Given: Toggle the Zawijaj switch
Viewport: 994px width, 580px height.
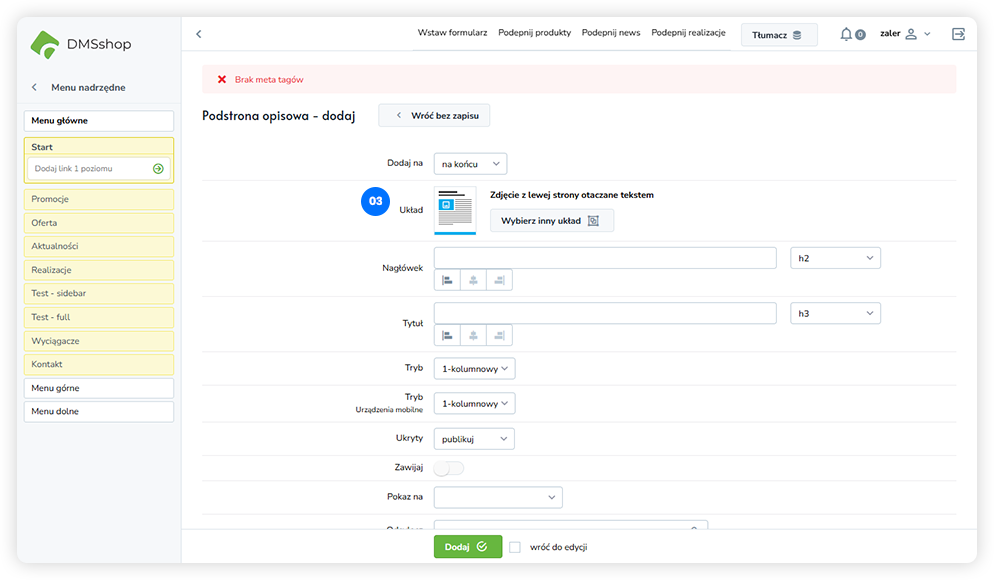Looking at the screenshot, I should 449,468.
